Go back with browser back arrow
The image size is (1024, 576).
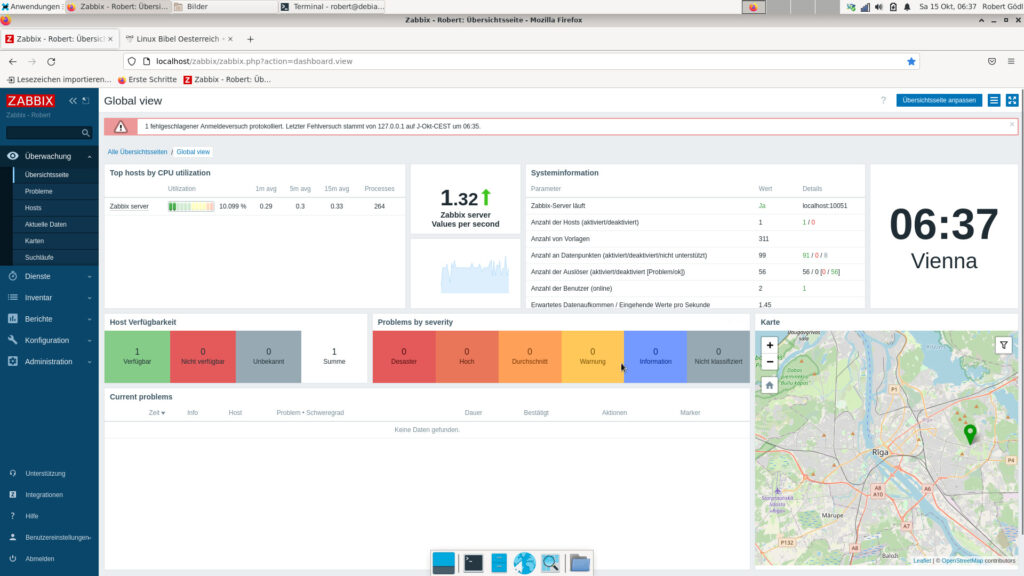click(12, 61)
